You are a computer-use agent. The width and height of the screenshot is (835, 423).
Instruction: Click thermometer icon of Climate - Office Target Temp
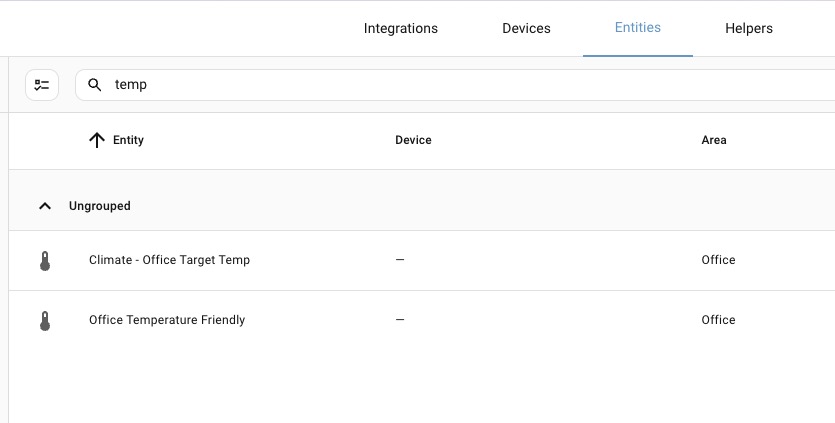(45, 261)
